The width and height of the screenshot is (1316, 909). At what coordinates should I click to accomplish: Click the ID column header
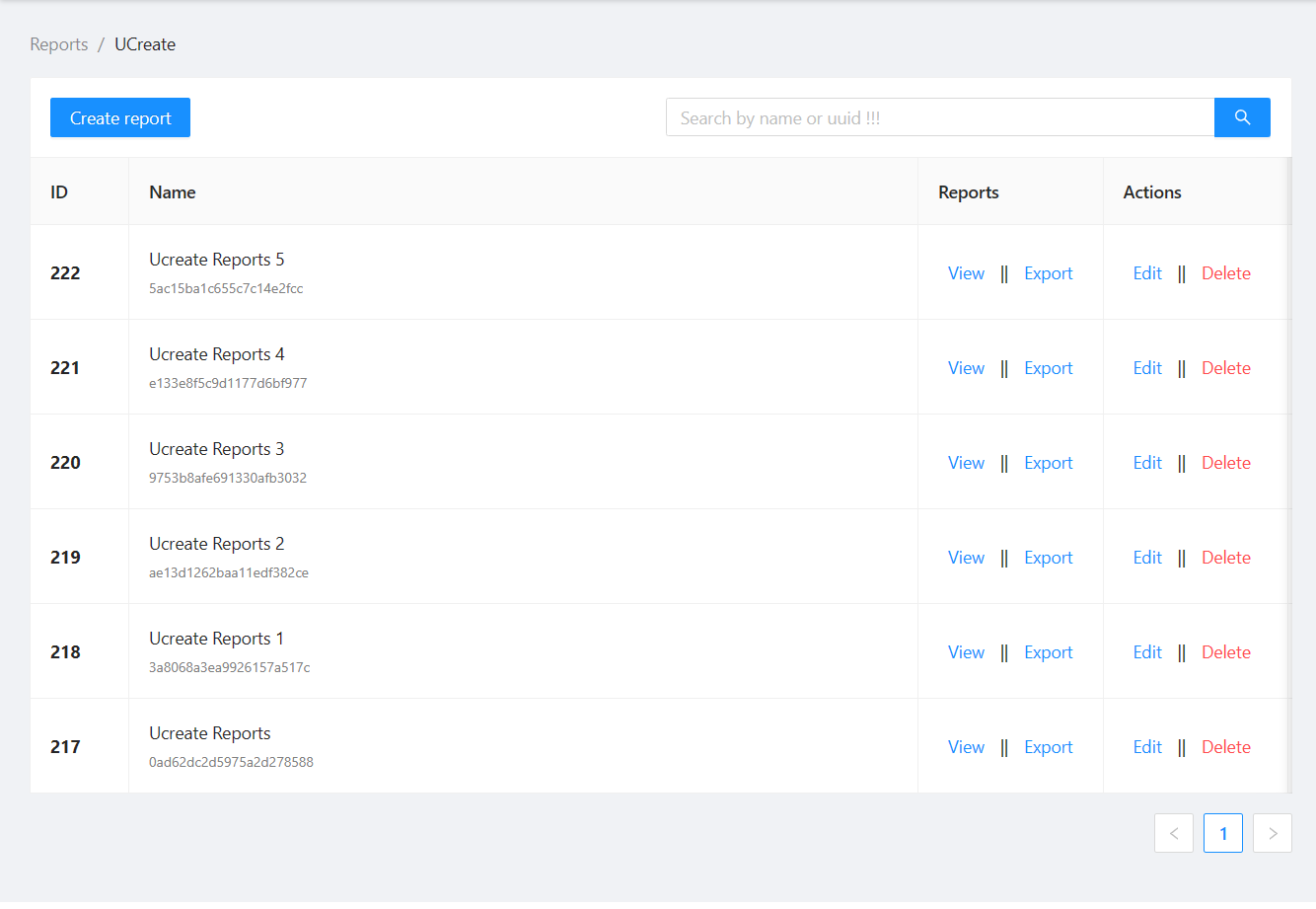(79, 191)
